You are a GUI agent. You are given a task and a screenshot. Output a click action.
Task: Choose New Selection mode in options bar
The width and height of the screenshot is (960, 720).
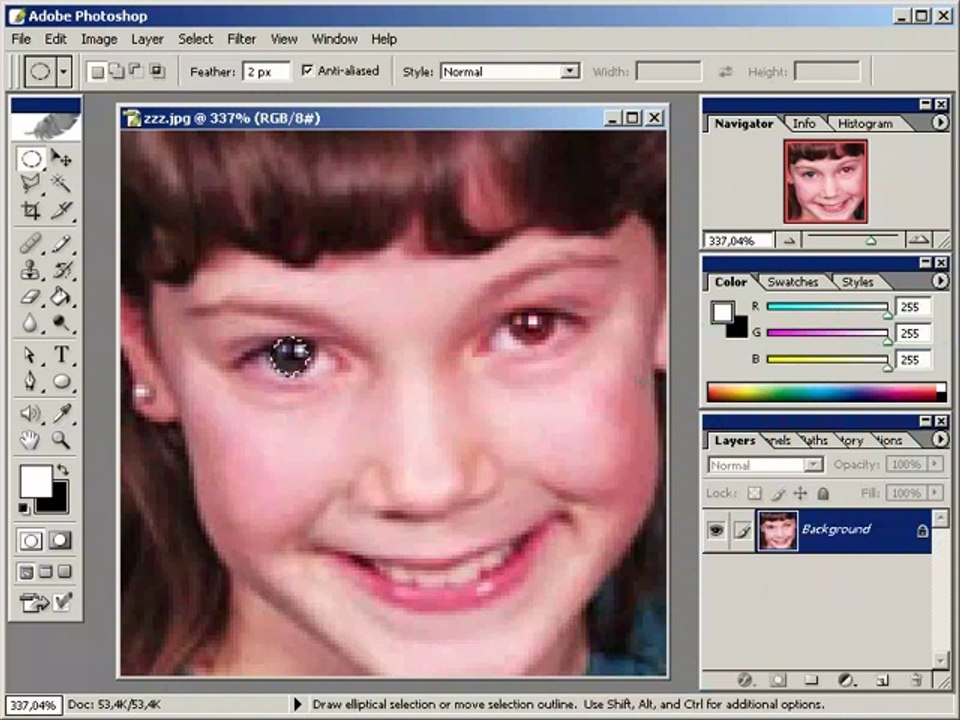click(x=97, y=72)
